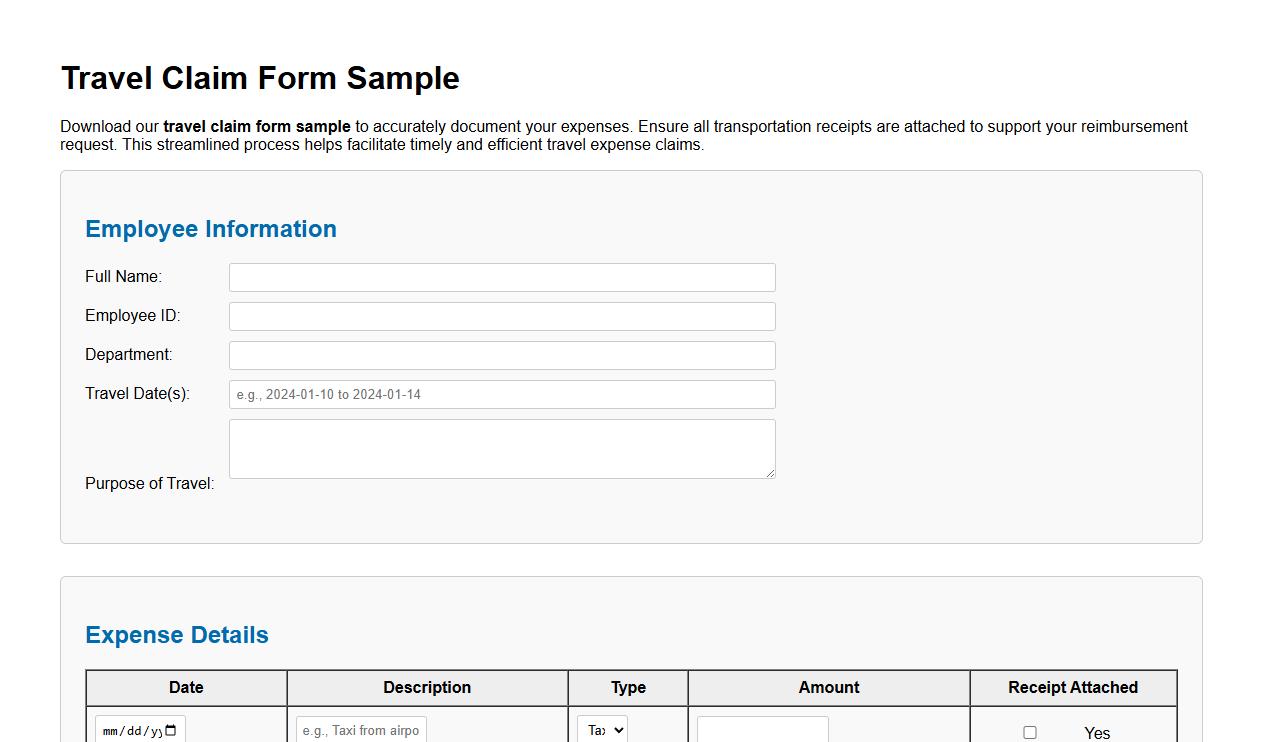Click the Travel Claim Form Sample page title

(x=260, y=78)
